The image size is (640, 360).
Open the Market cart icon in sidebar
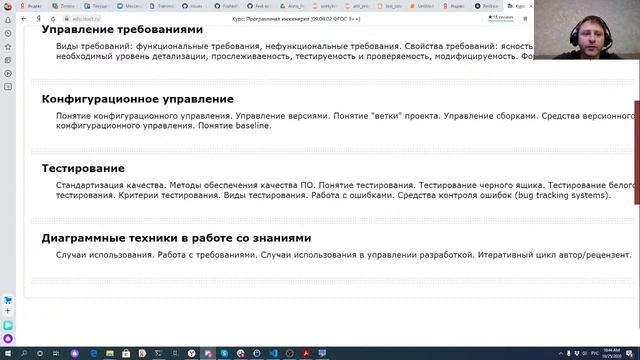point(8,300)
